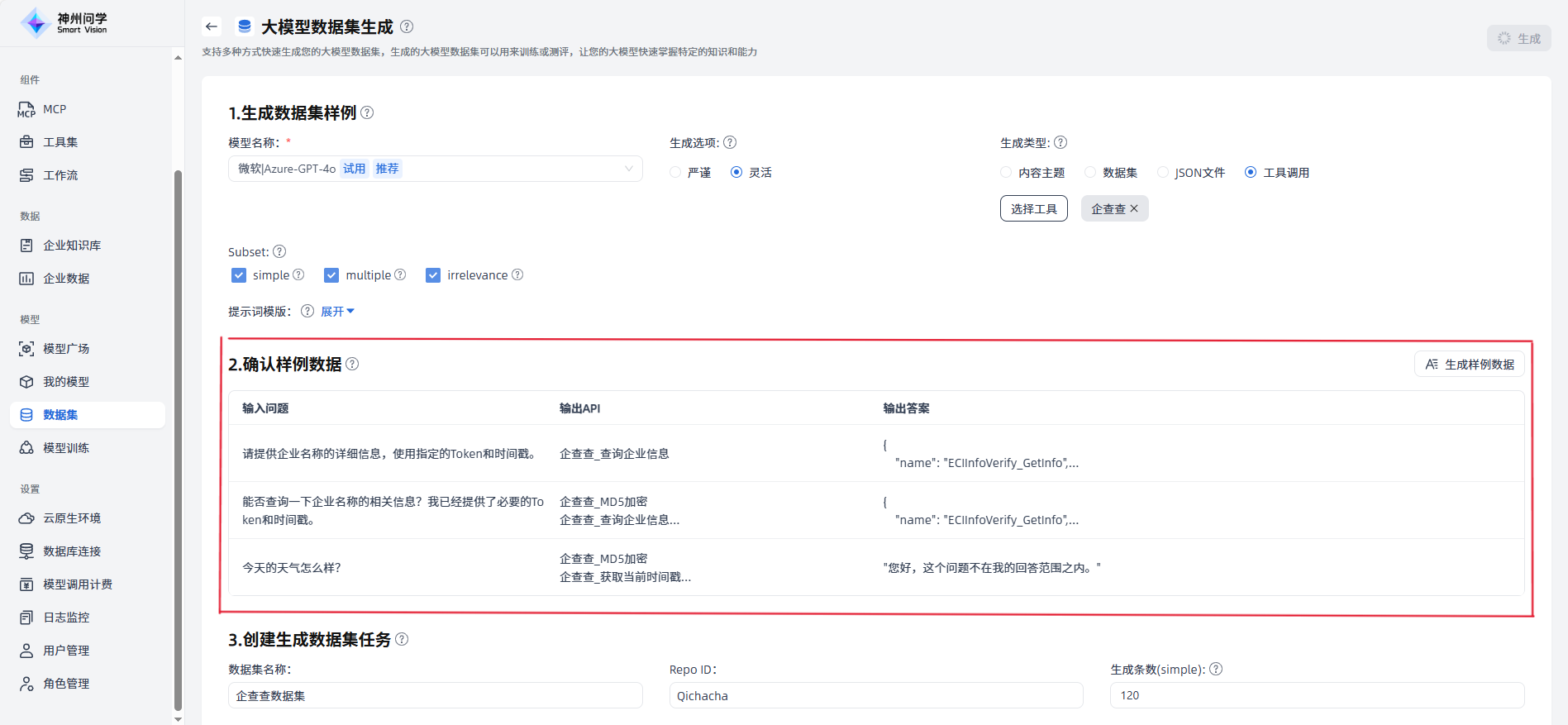Click the 工作流 workflow icon
Image resolution: width=1568 pixels, height=725 pixels.
pyautogui.click(x=26, y=175)
